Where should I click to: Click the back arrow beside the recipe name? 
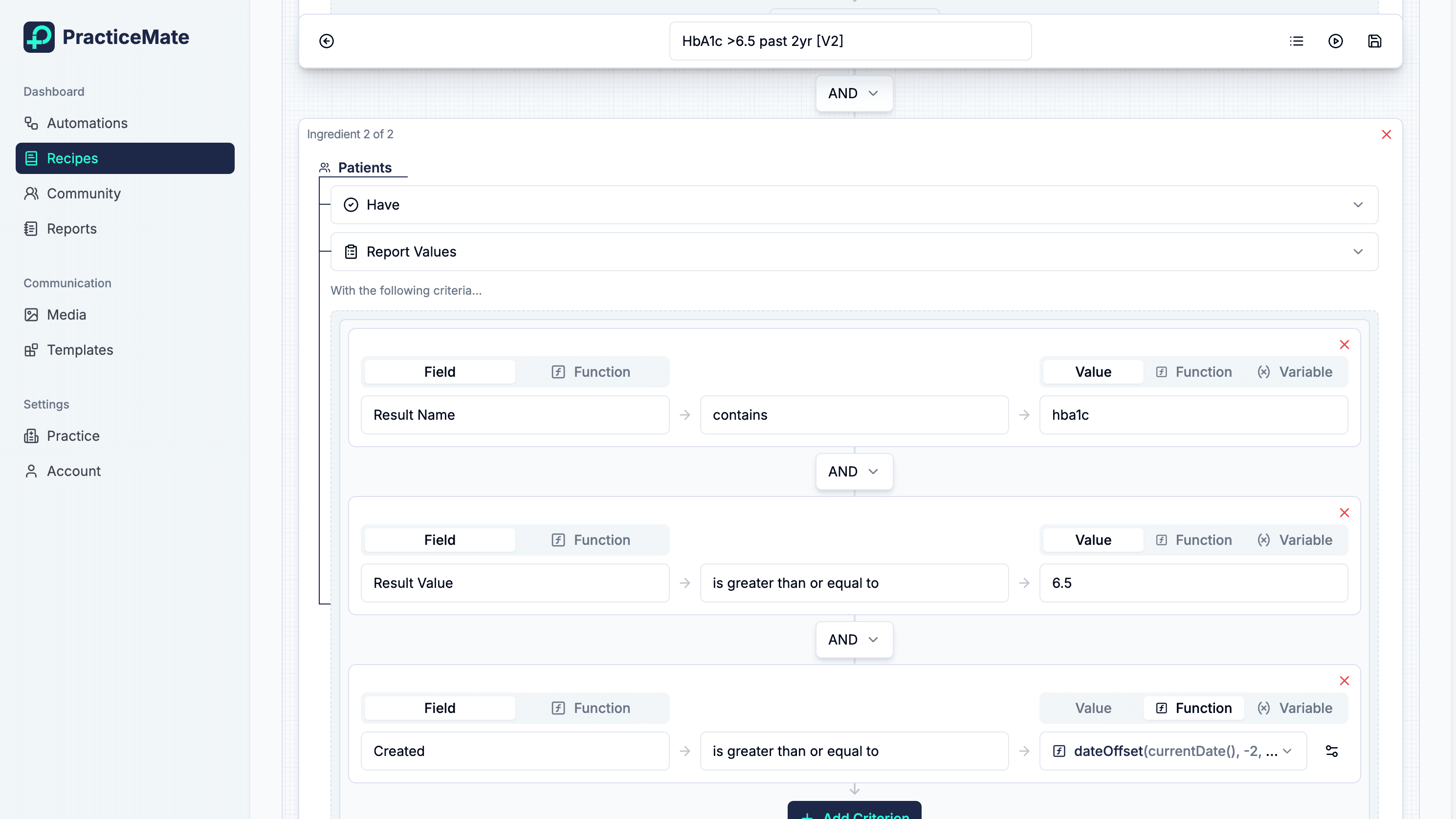coord(327,41)
